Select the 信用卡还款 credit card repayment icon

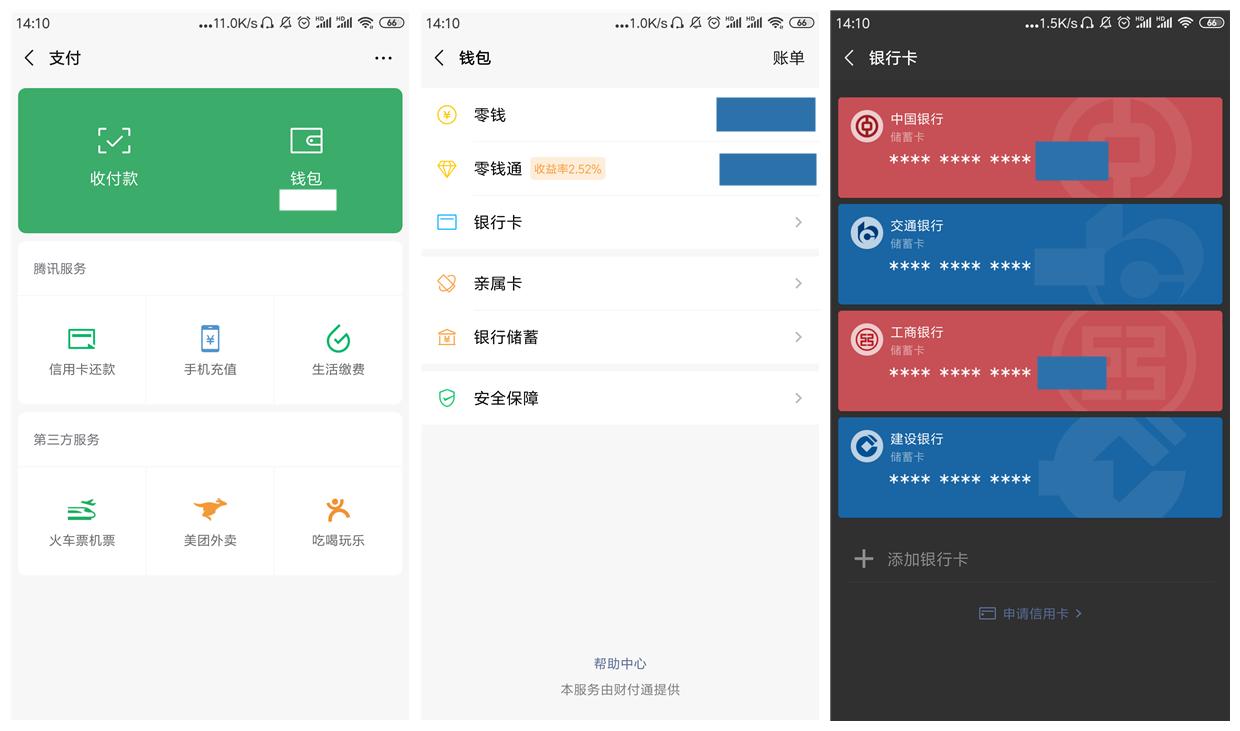tap(81, 348)
